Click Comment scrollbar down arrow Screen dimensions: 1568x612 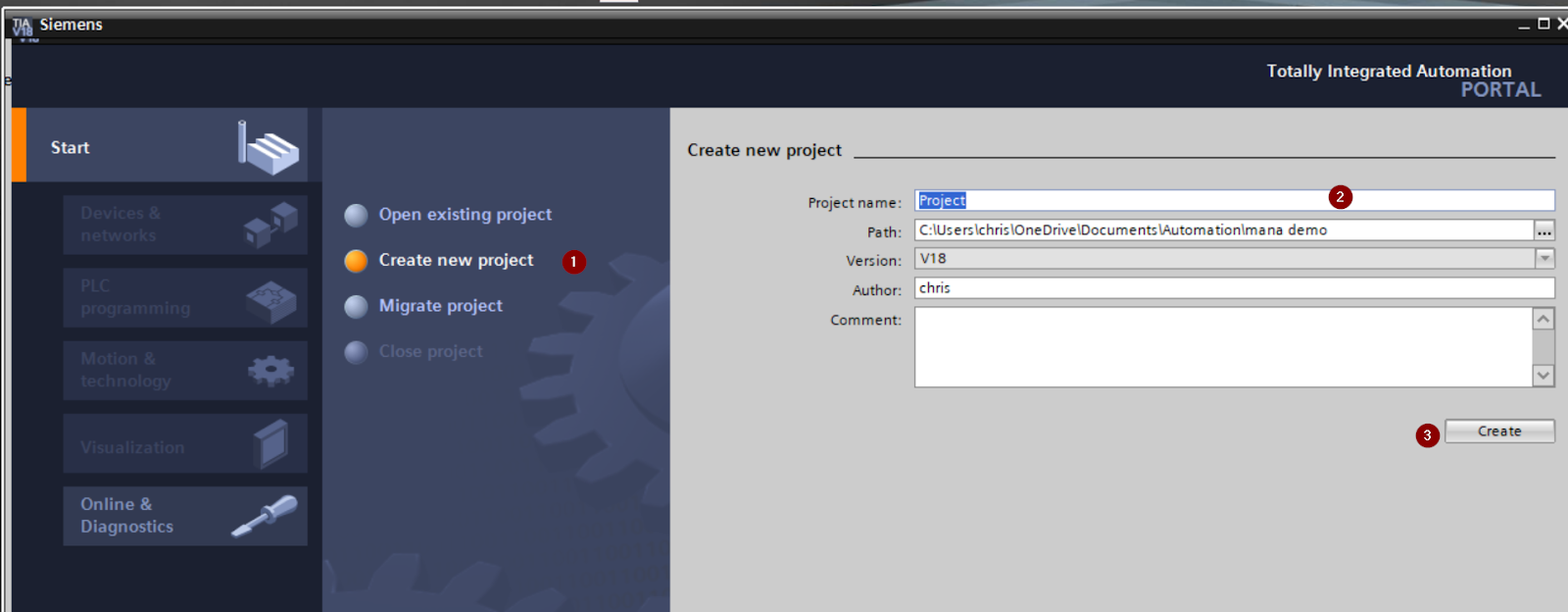(x=1543, y=376)
